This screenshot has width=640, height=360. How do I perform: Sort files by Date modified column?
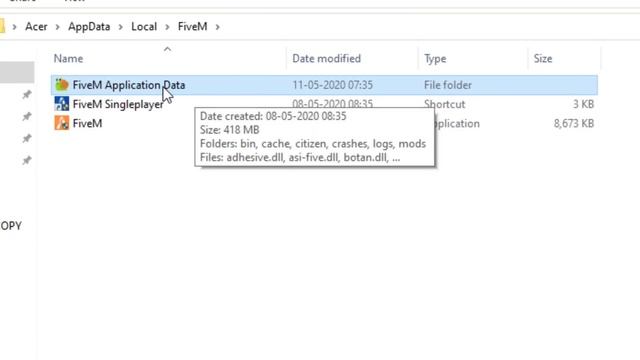pyautogui.click(x=327, y=58)
